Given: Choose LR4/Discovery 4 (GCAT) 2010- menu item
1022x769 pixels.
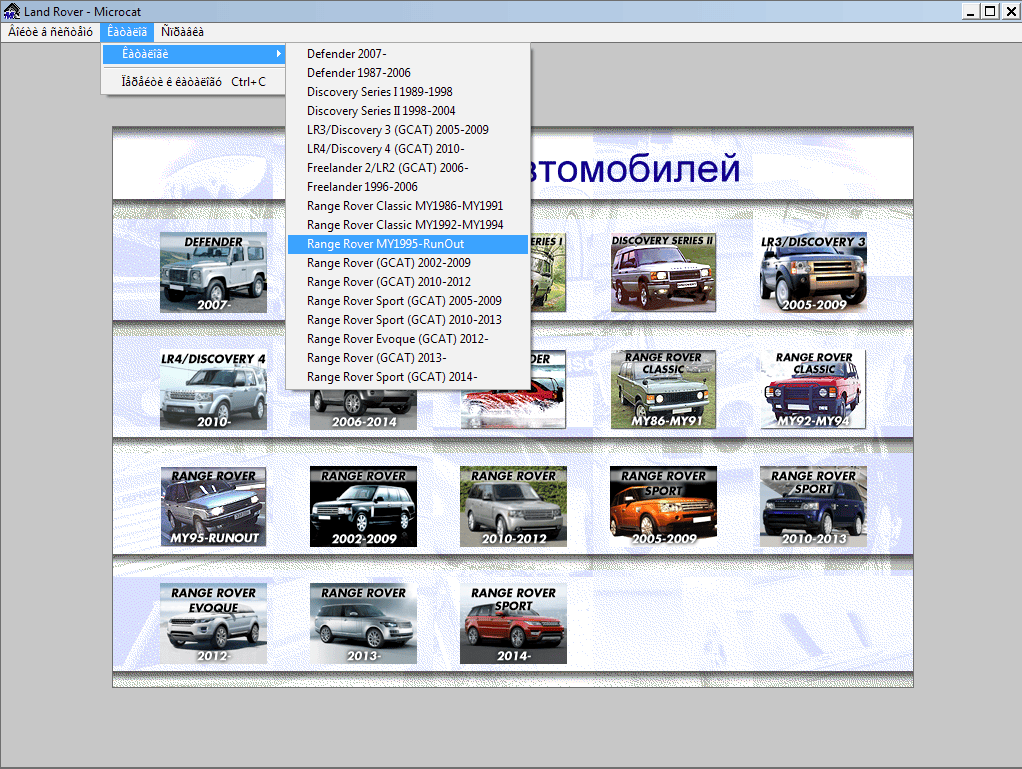Looking at the screenshot, I should point(407,149).
